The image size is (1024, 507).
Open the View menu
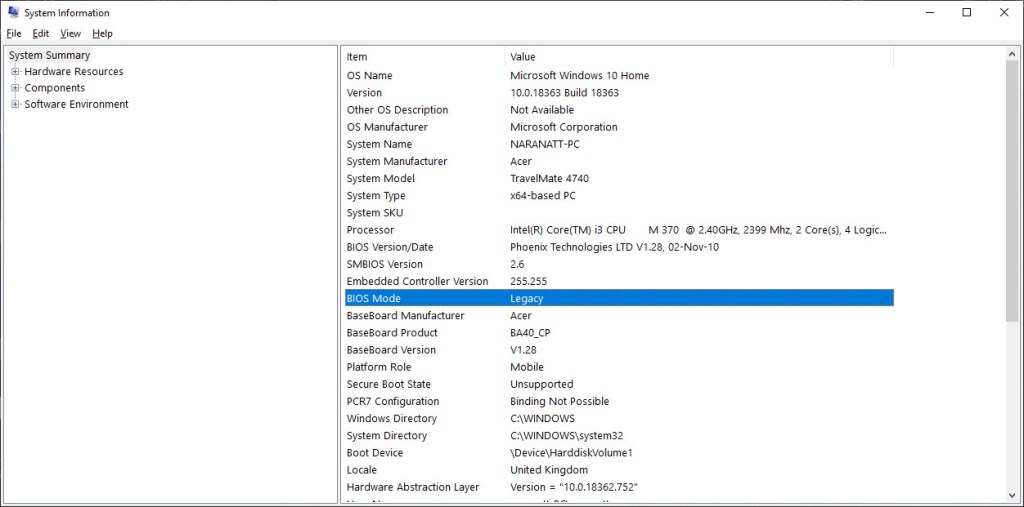tap(70, 33)
